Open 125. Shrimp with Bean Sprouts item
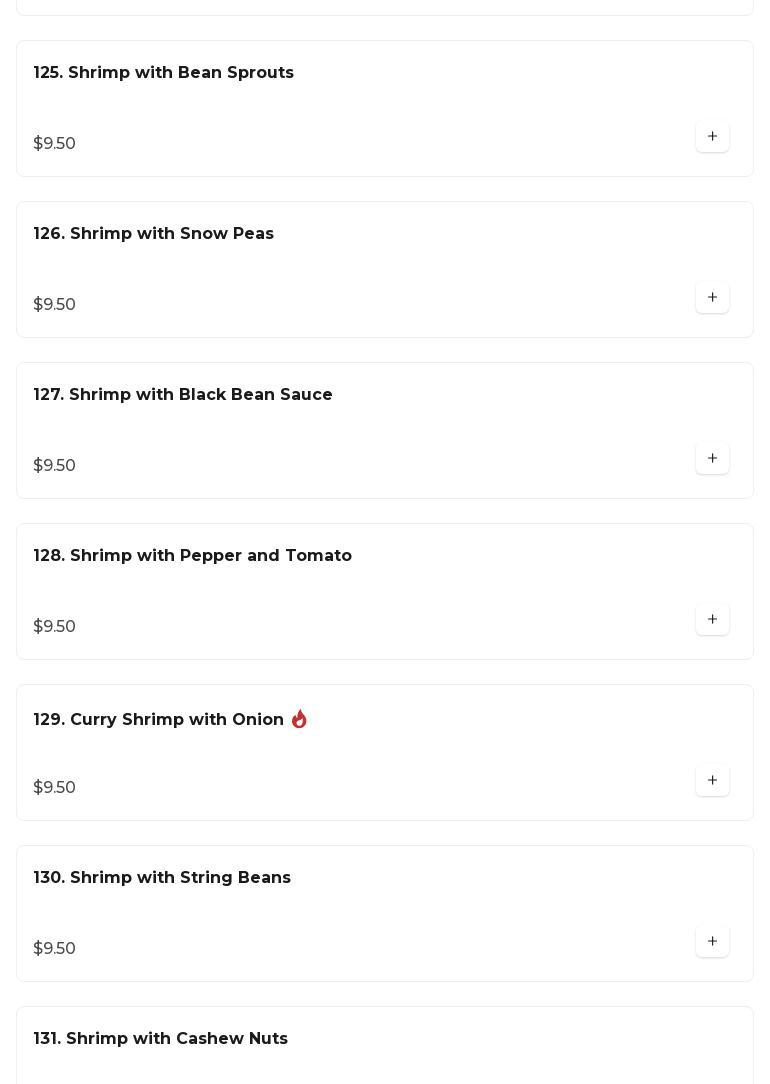Viewport: 770px width, 1084px height. (164, 73)
